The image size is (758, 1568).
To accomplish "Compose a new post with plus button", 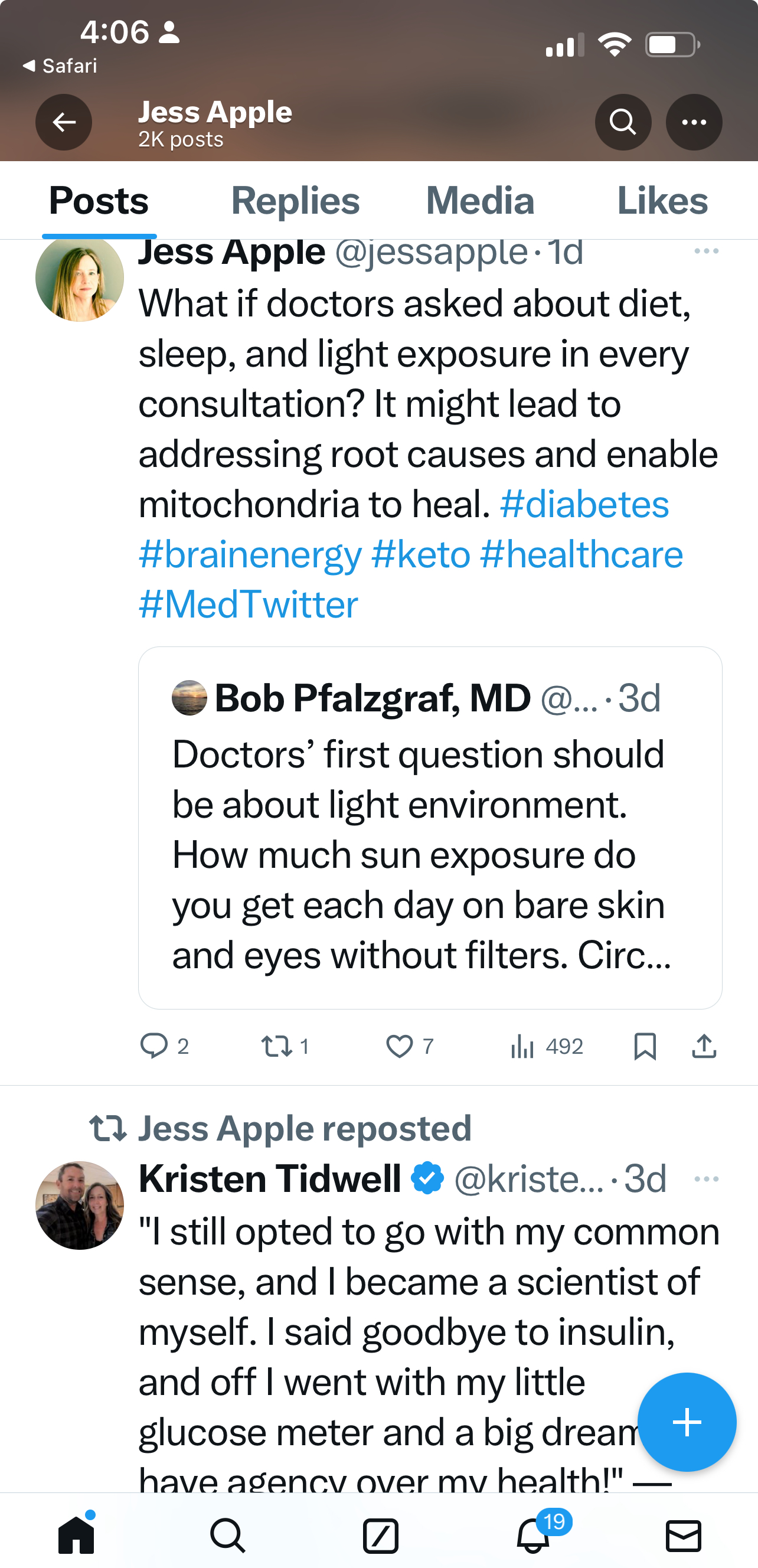I will [686, 1422].
